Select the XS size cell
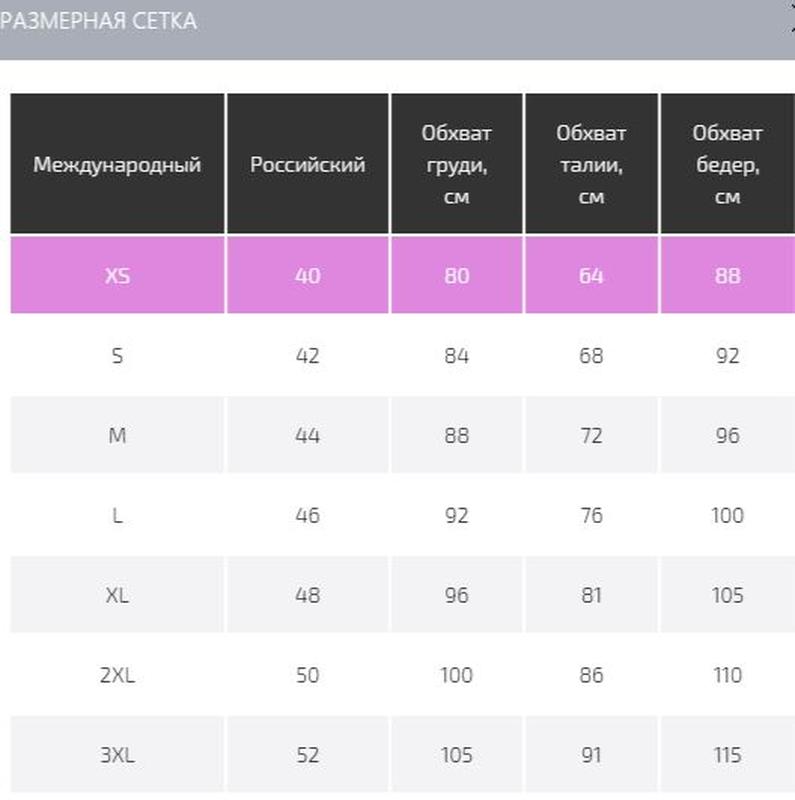This screenshot has width=795, height=800. (x=117, y=275)
